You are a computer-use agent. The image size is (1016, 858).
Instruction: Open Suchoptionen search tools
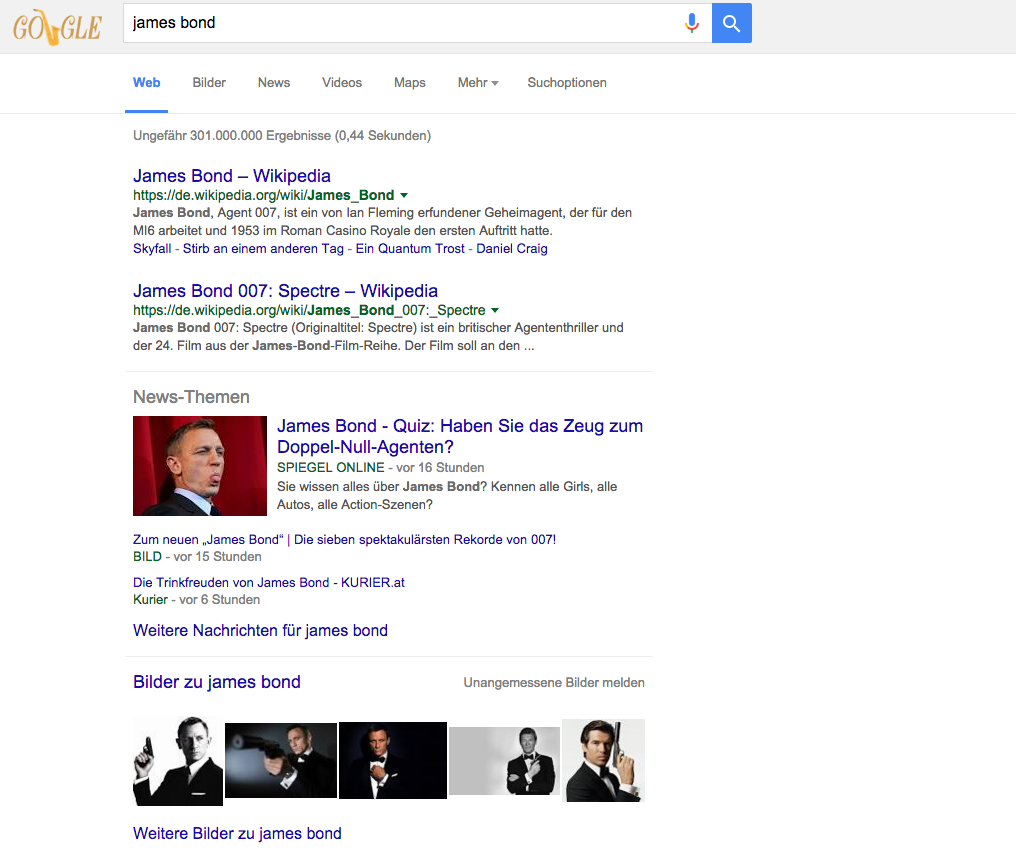567,83
